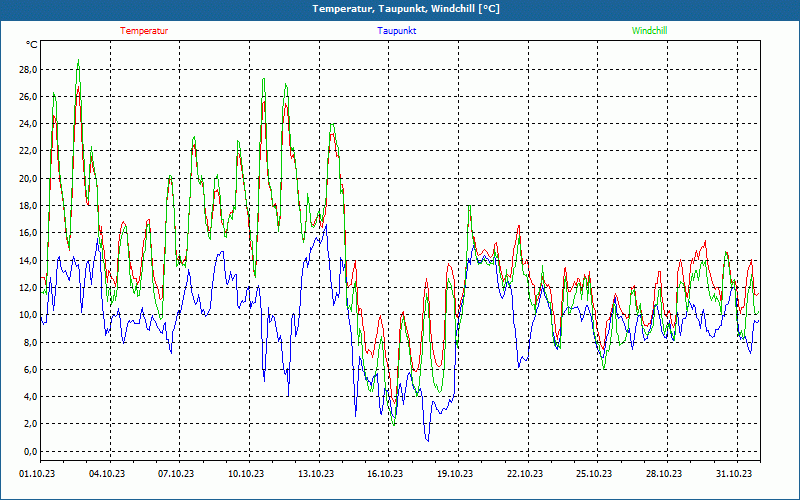
Task: Click the 04.10.23 date label
Action: point(107,473)
